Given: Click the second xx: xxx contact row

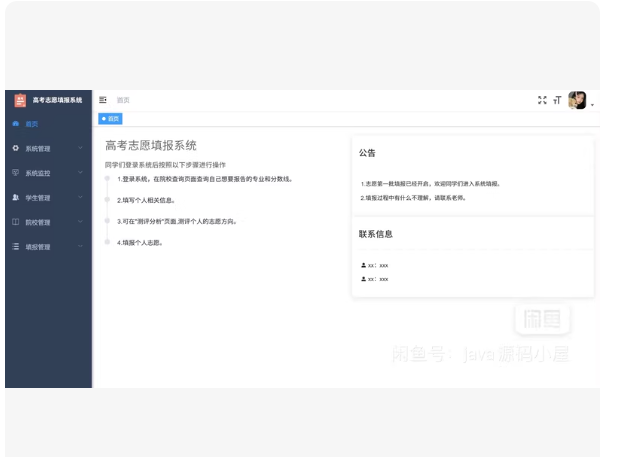Looking at the screenshot, I should 374,279.
